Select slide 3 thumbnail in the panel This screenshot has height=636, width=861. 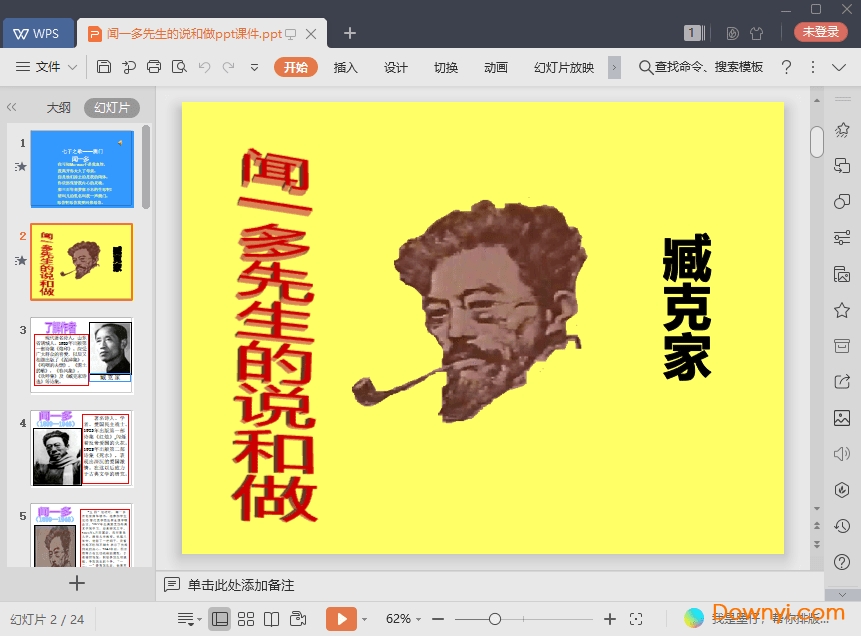[x=80, y=355]
